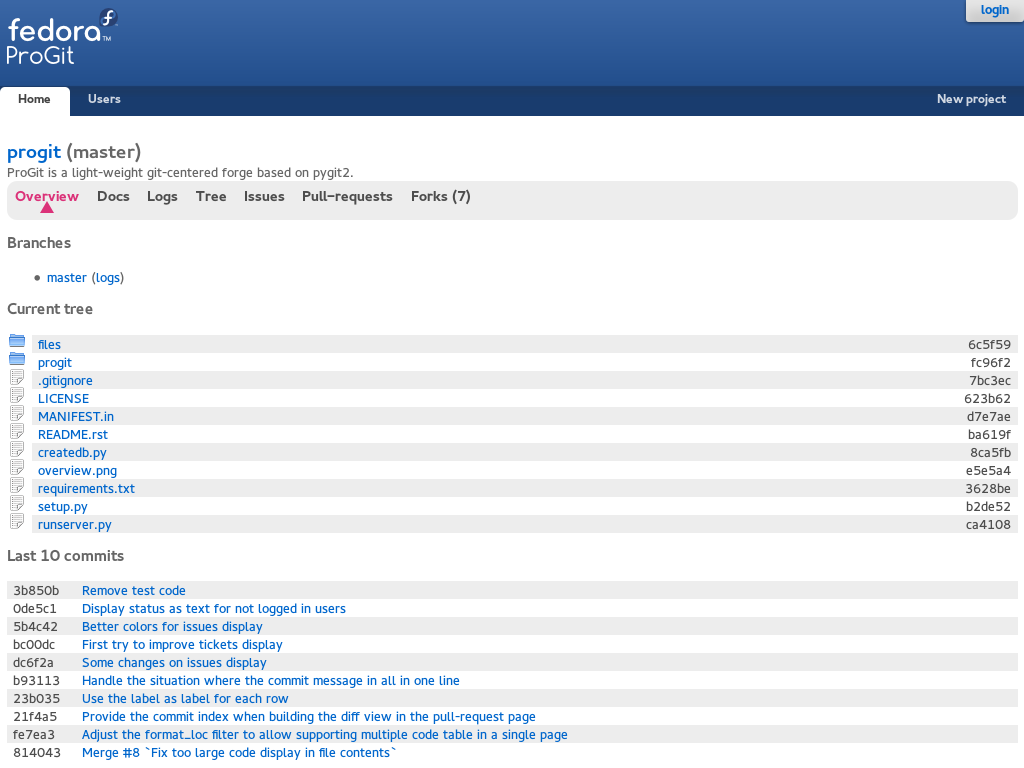Open the master branch link
Screen dimensions: 1024x768
(67, 277)
